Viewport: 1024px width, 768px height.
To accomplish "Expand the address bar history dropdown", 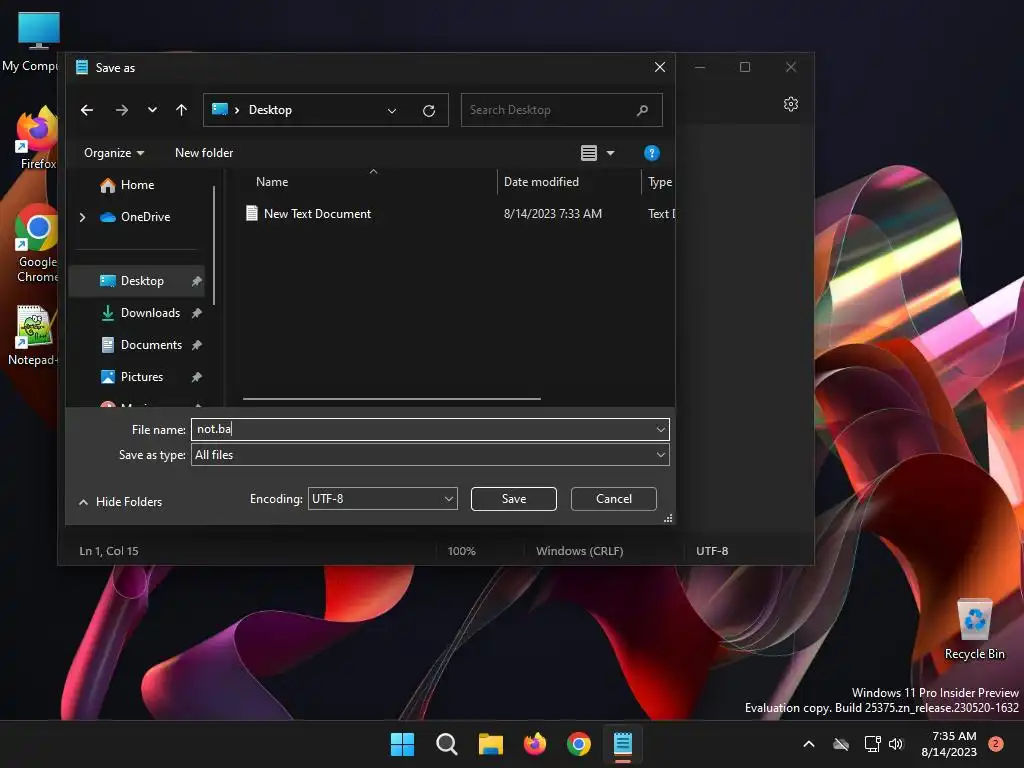I will [392, 110].
